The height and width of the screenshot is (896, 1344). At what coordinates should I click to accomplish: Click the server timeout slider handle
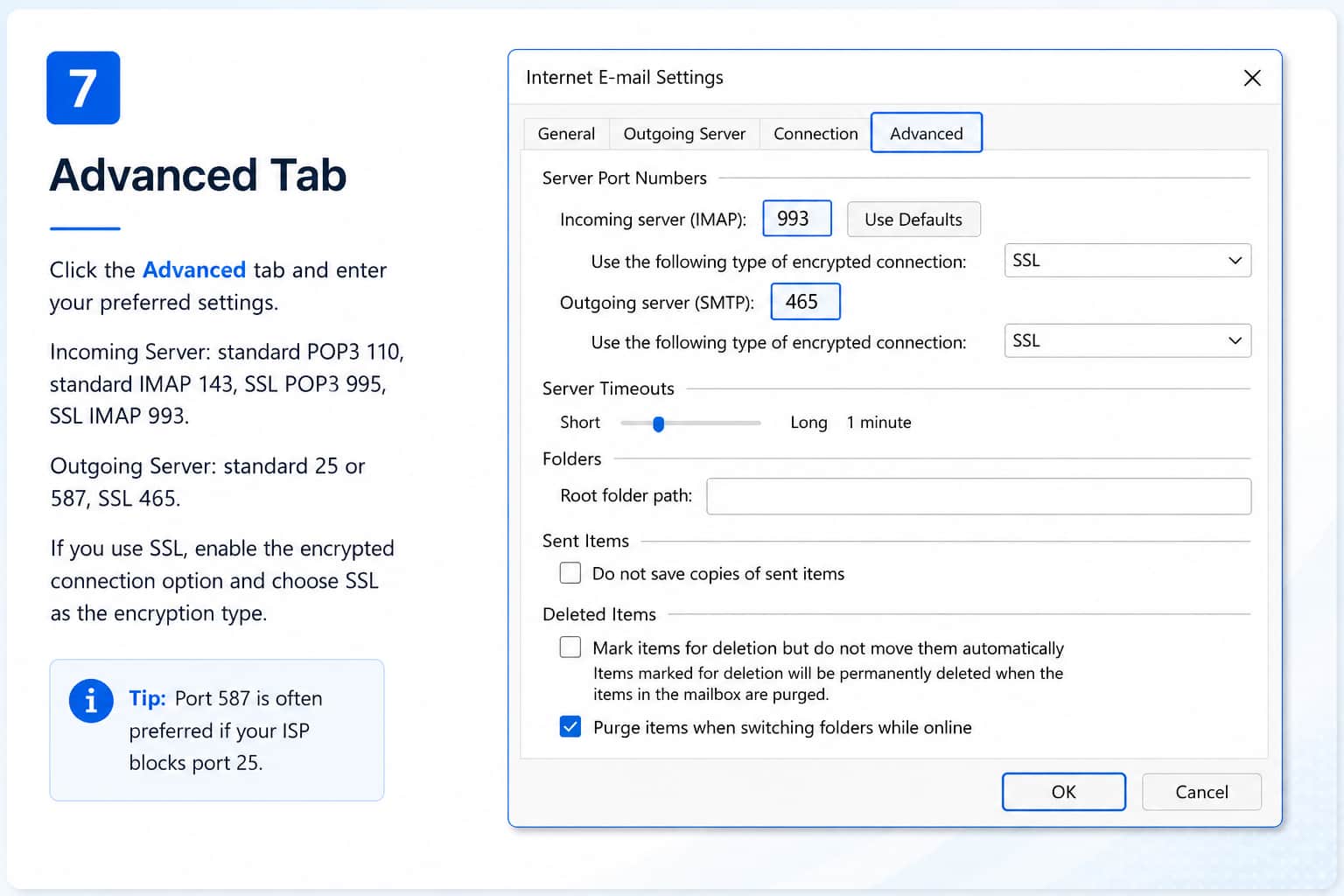click(659, 424)
